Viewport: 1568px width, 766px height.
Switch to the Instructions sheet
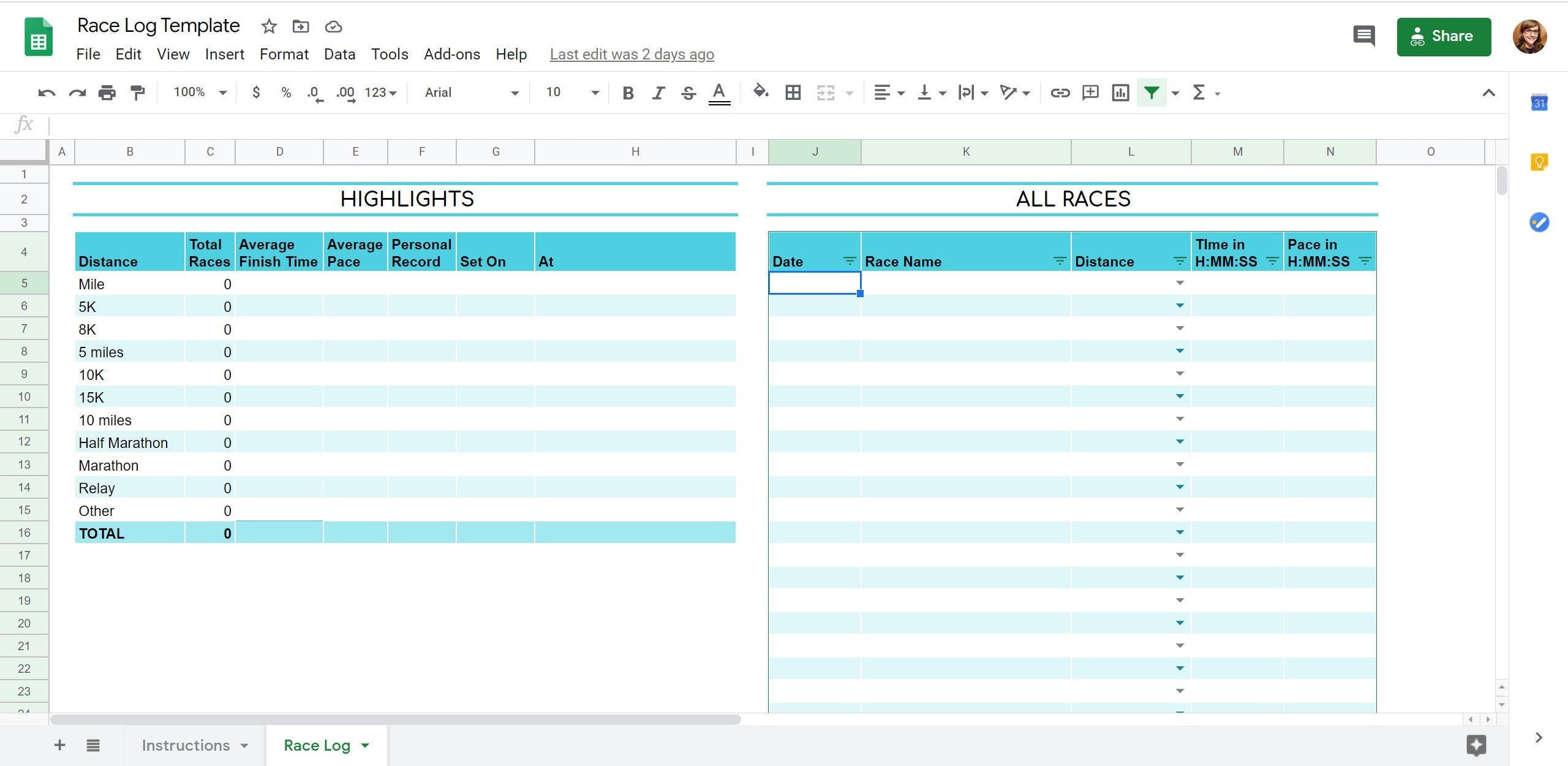click(x=187, y=745)
